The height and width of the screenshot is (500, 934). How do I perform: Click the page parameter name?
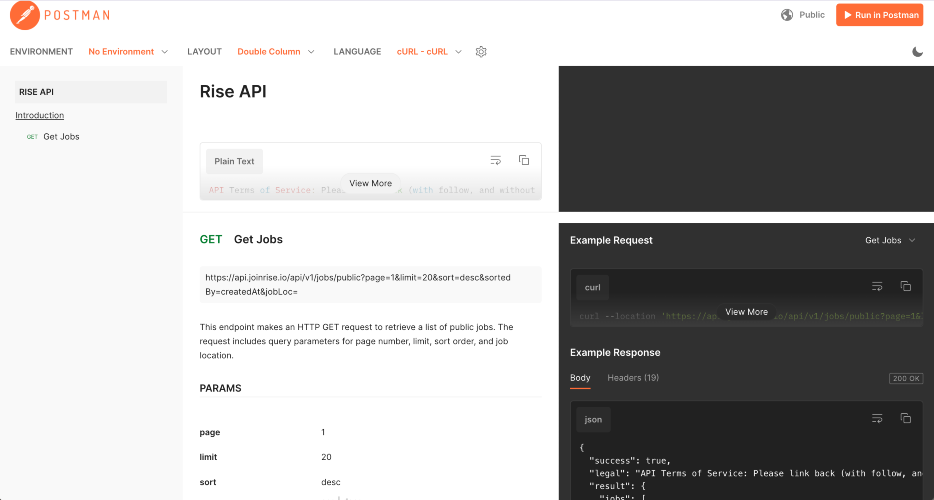click(210, 433)
